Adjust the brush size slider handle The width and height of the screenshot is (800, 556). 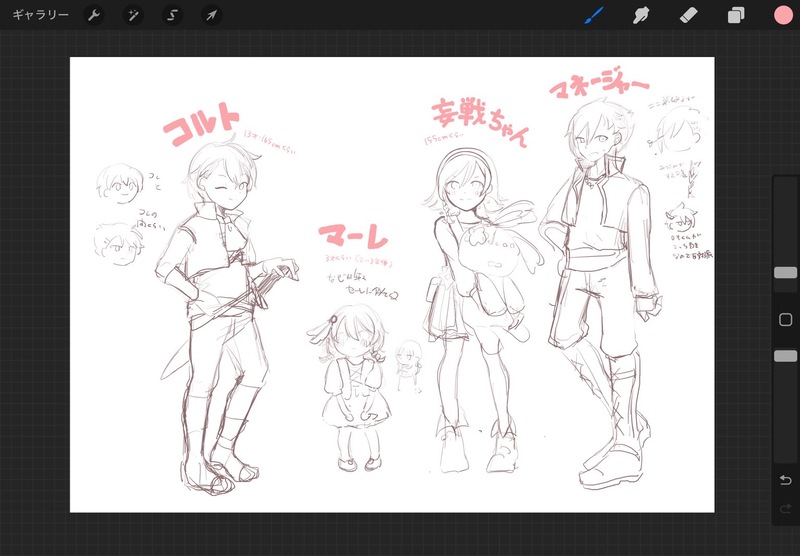coord(785,273)
